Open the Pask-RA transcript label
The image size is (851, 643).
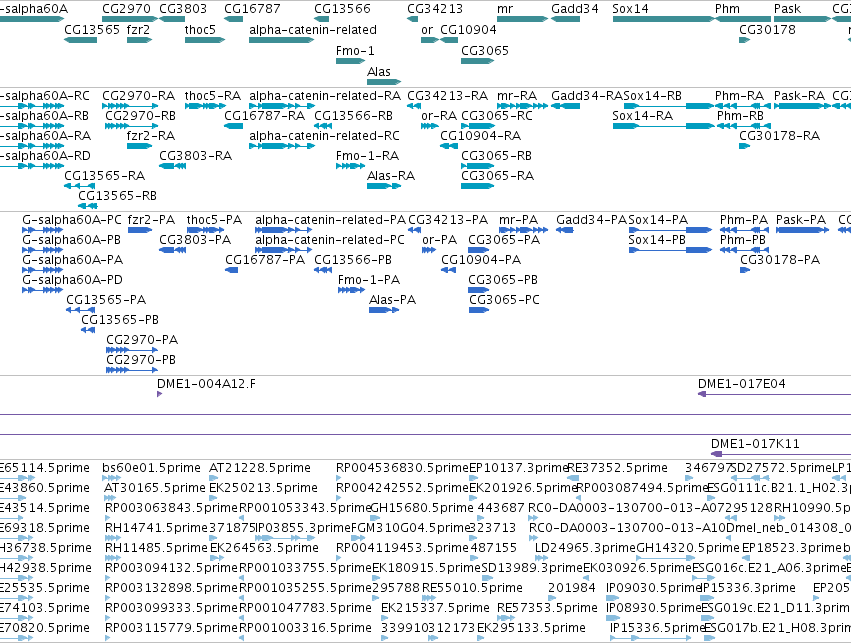coord(799,96)
